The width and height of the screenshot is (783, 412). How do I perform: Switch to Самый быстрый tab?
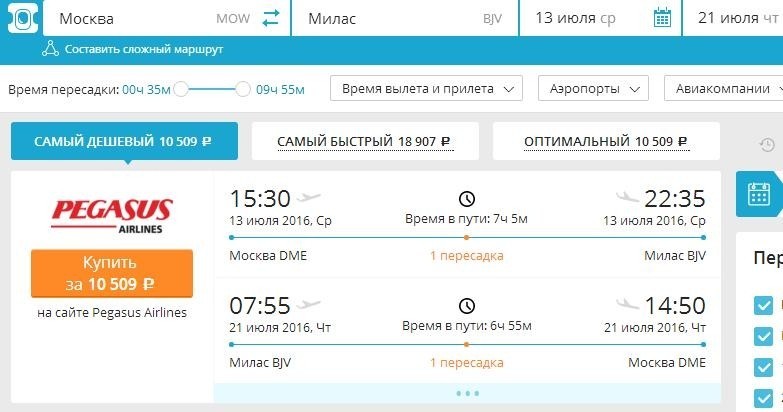365,141
